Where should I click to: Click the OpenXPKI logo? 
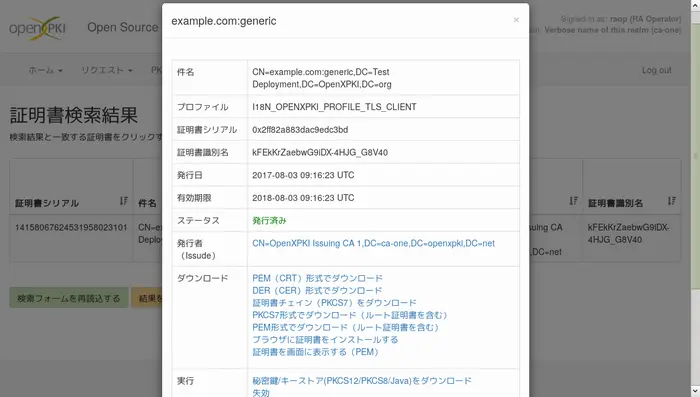(x=38, y=28)
